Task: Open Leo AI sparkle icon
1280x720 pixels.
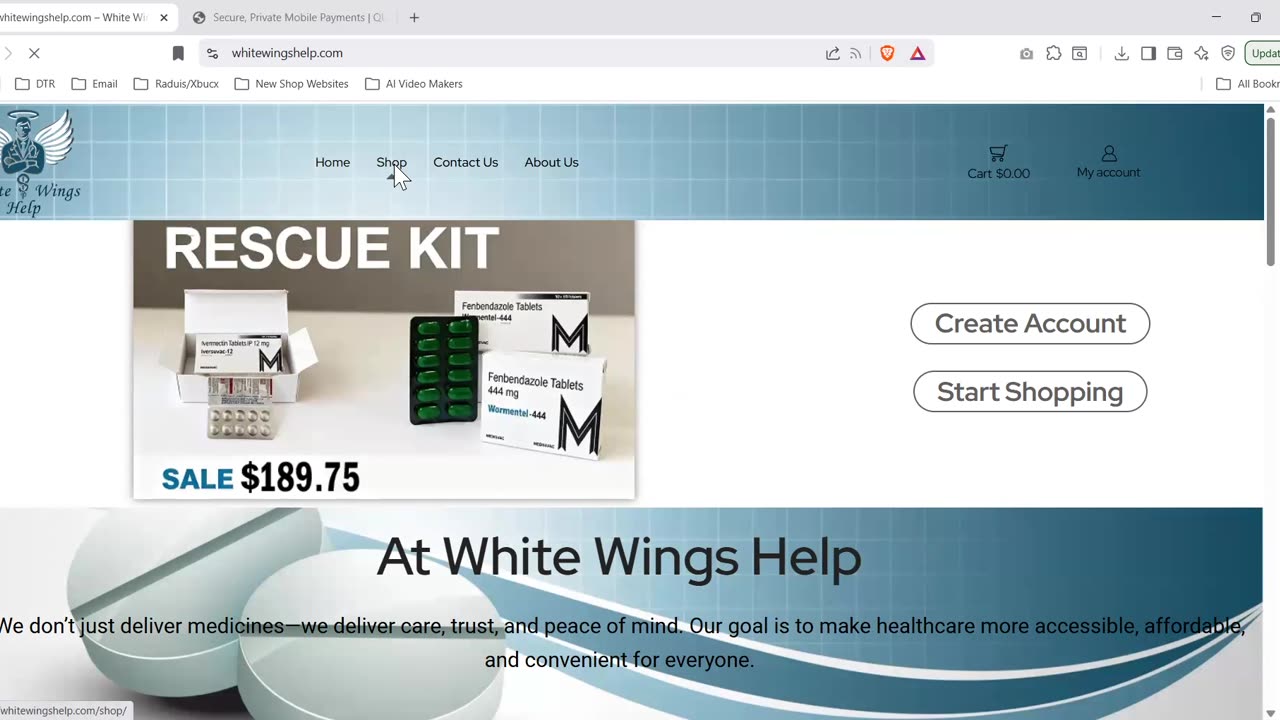Action: [1201, 54]
